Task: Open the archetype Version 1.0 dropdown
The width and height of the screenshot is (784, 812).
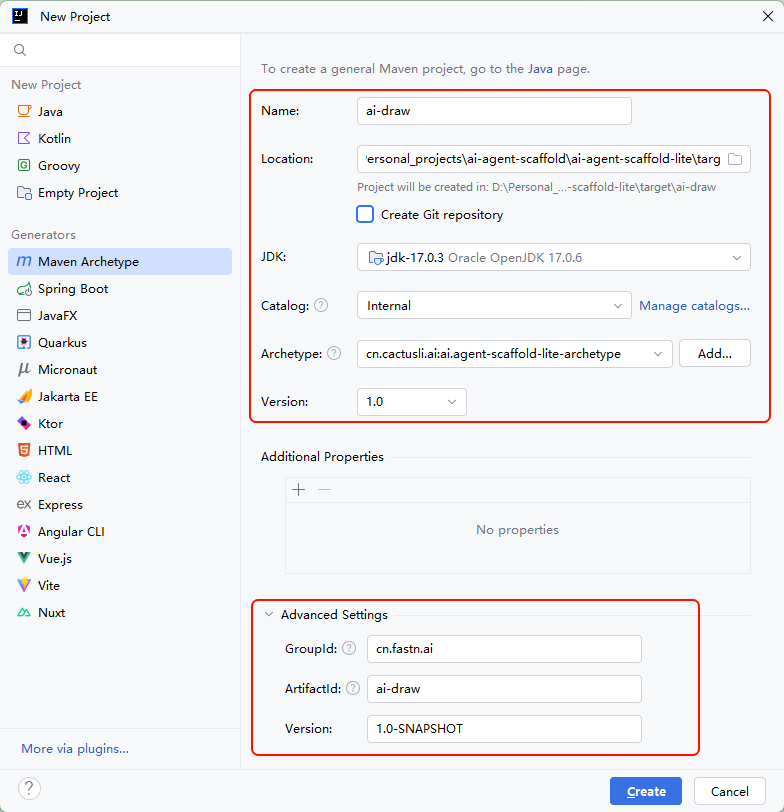Action: [x=412, y=402]
